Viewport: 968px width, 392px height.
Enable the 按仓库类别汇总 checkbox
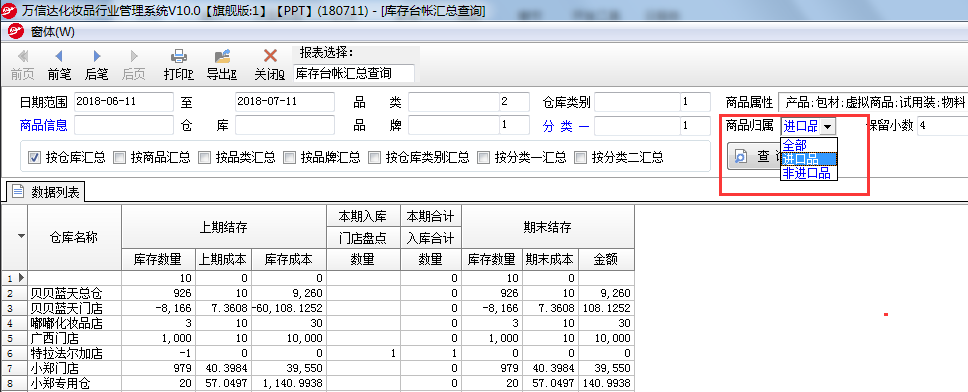click(x=374, y=157)
